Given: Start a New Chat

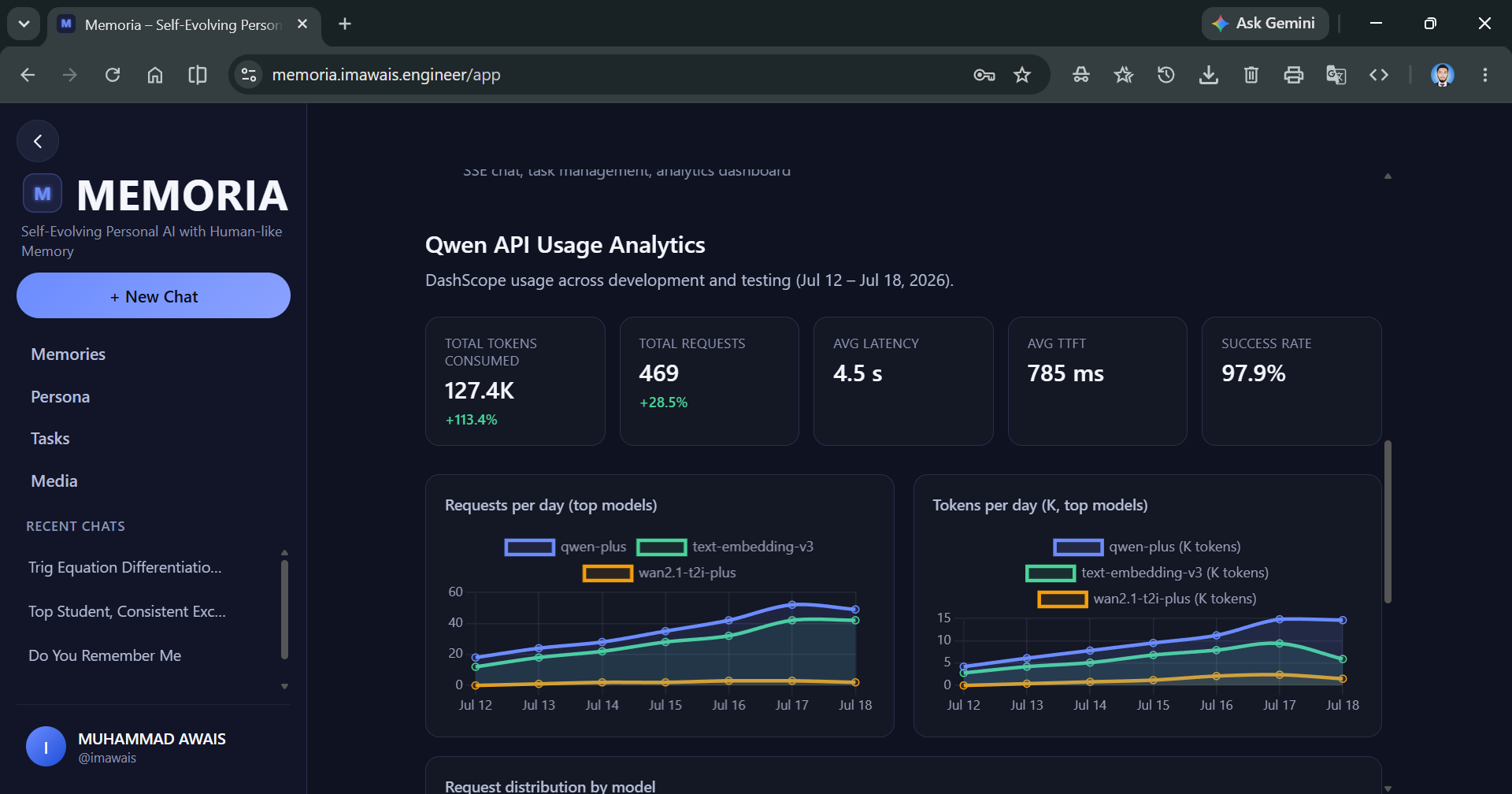Looking at the screenshot, I should tap(154, 295).
